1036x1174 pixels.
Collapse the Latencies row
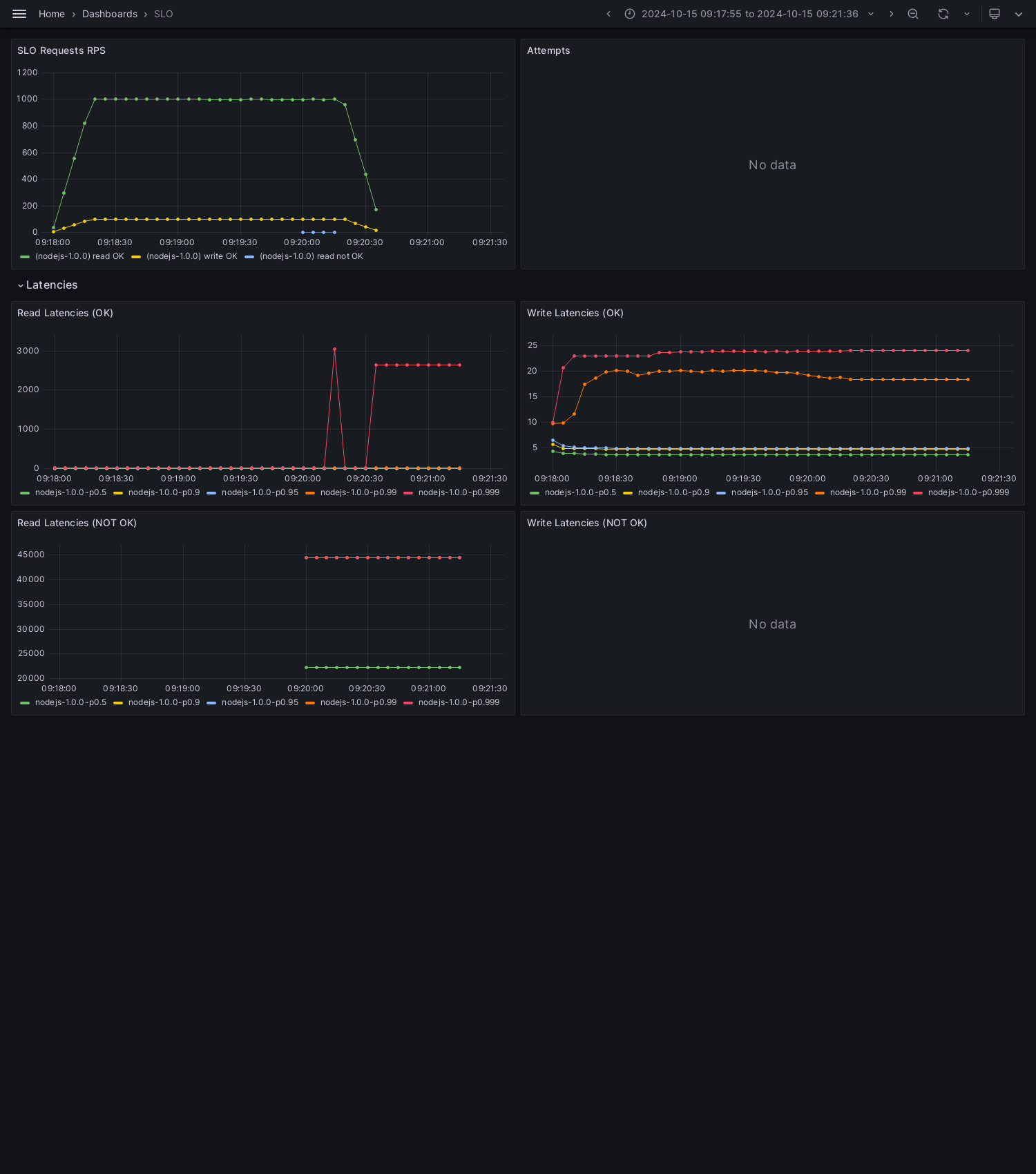(x=47, y=285)
